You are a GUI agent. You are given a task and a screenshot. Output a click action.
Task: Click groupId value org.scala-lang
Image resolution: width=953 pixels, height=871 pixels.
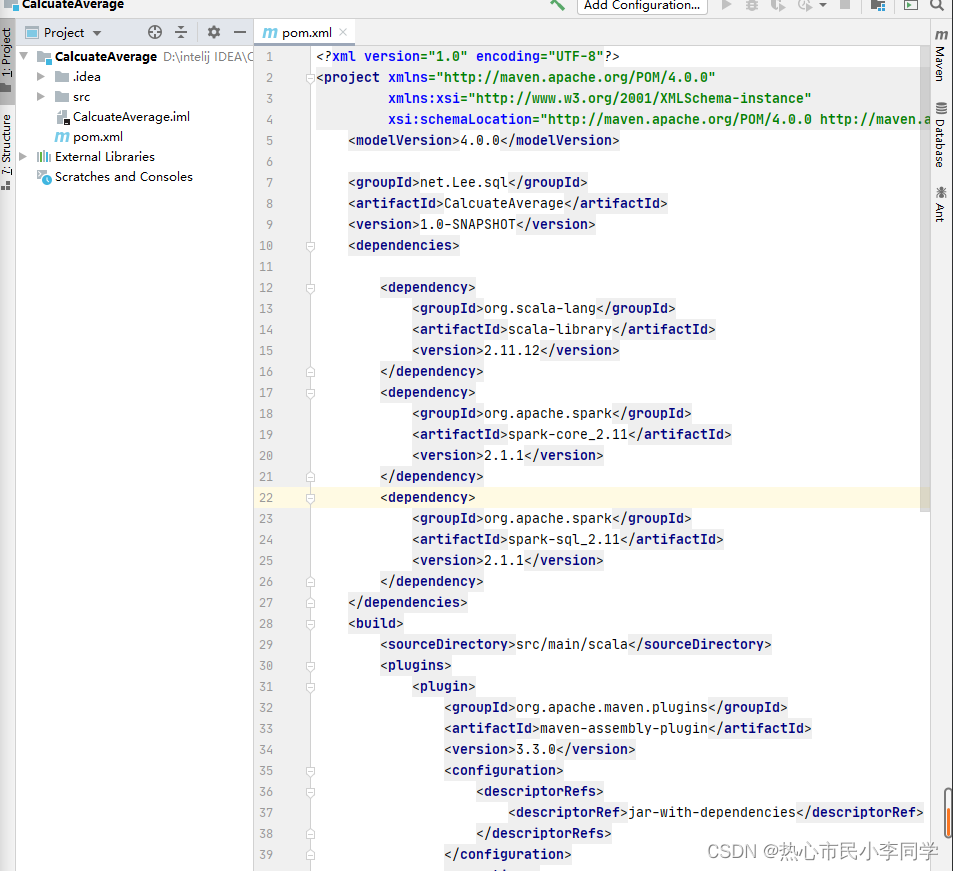click(540, 309)
